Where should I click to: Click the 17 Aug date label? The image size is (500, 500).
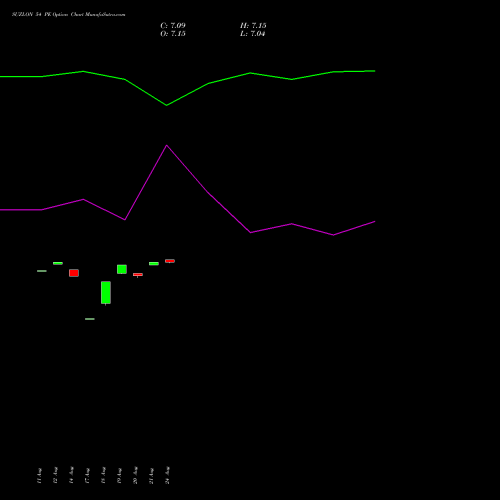coord(87,475)
